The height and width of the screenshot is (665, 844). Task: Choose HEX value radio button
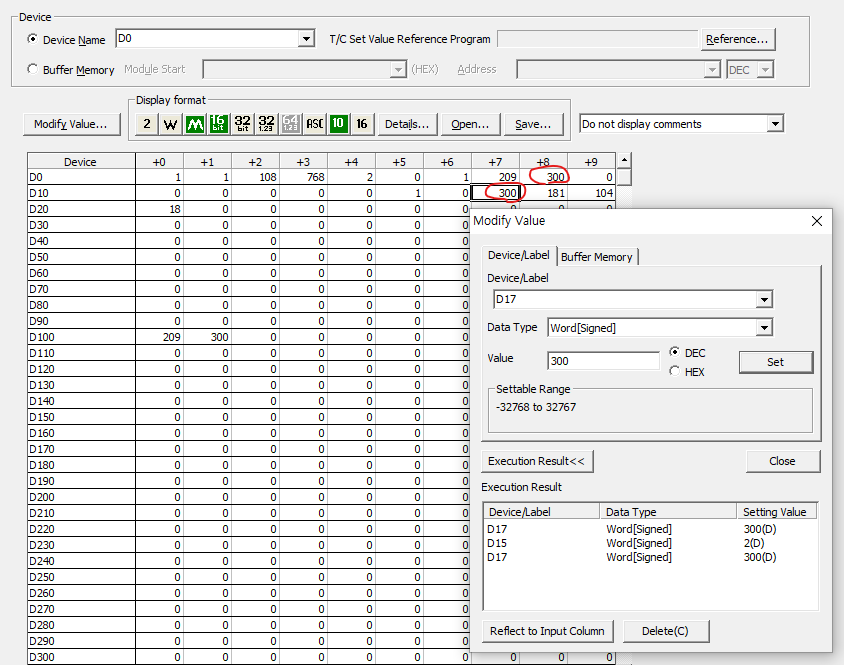tap(674, 371)
